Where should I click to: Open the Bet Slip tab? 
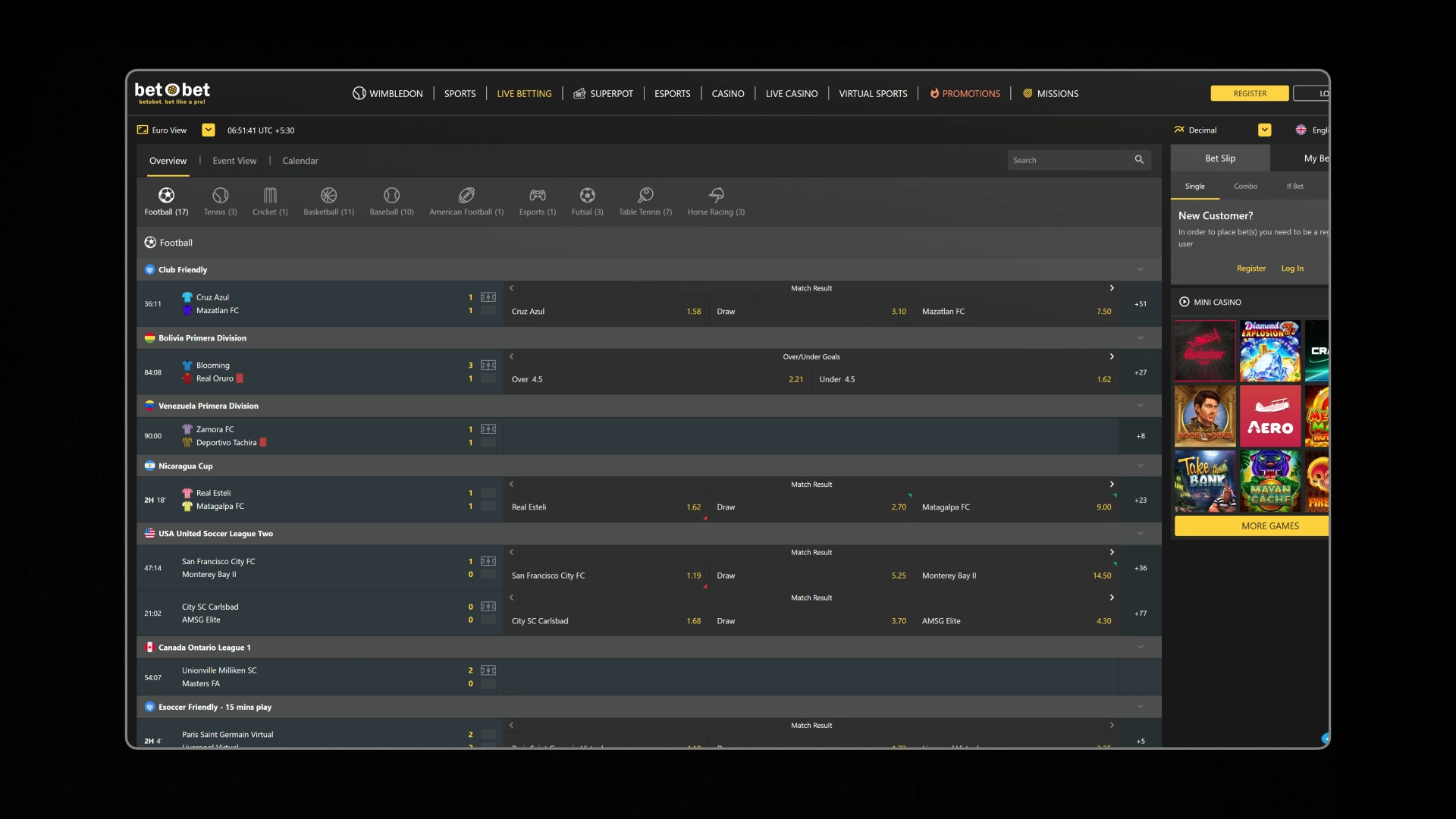tap(1220, 158)
